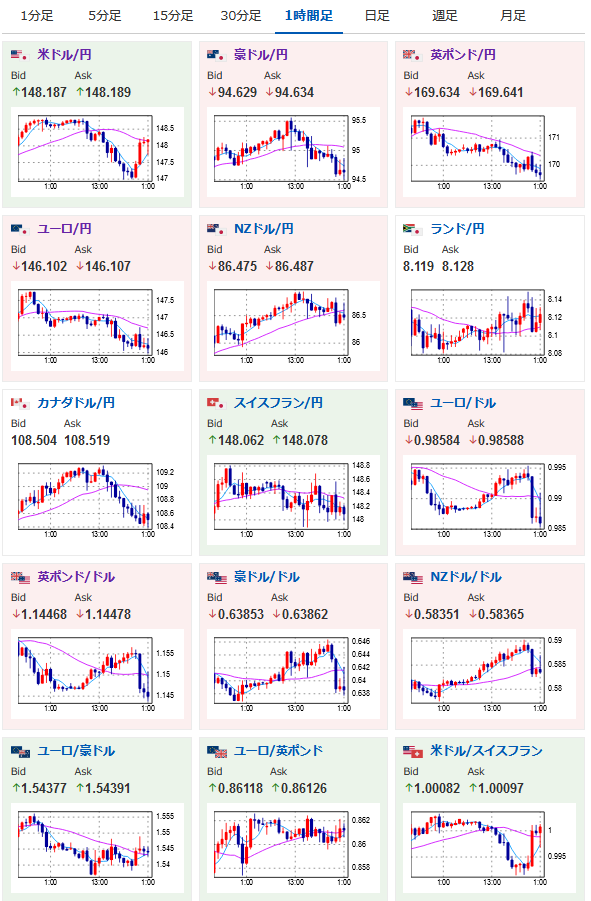Click the US/Japan flag icon beside 米ドル/円
This screenshot has height=901, width=591.
click(x=20, y=55)
